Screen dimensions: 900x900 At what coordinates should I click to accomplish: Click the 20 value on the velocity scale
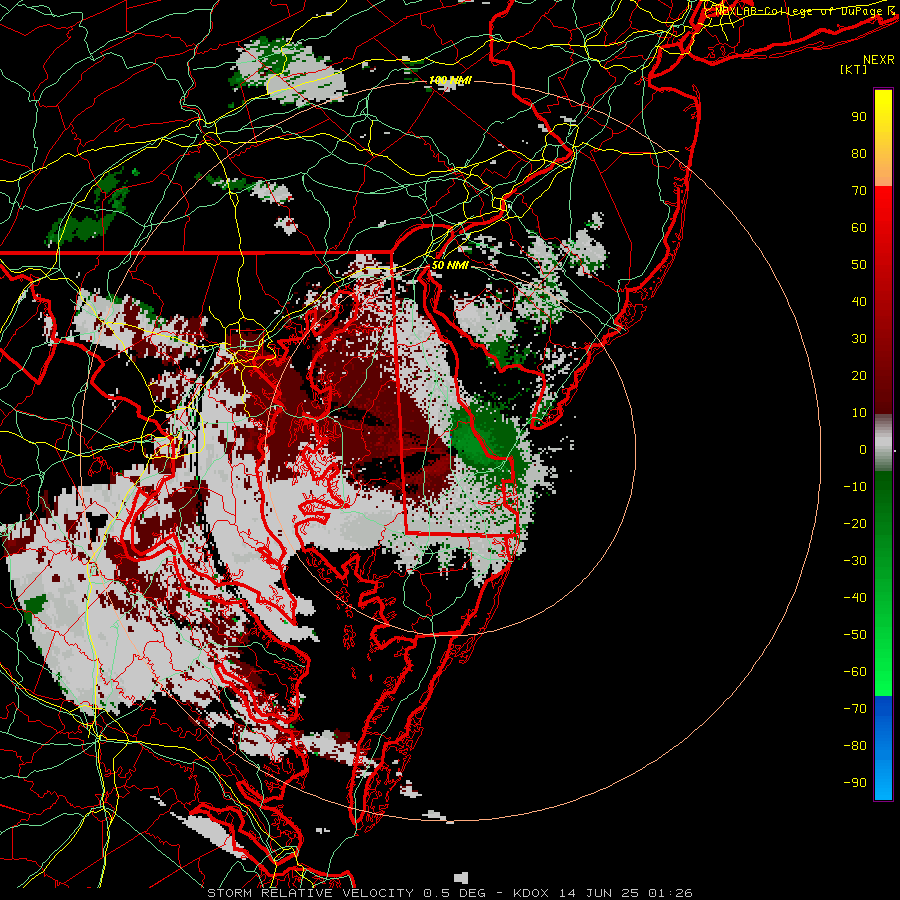coord(859,375)
